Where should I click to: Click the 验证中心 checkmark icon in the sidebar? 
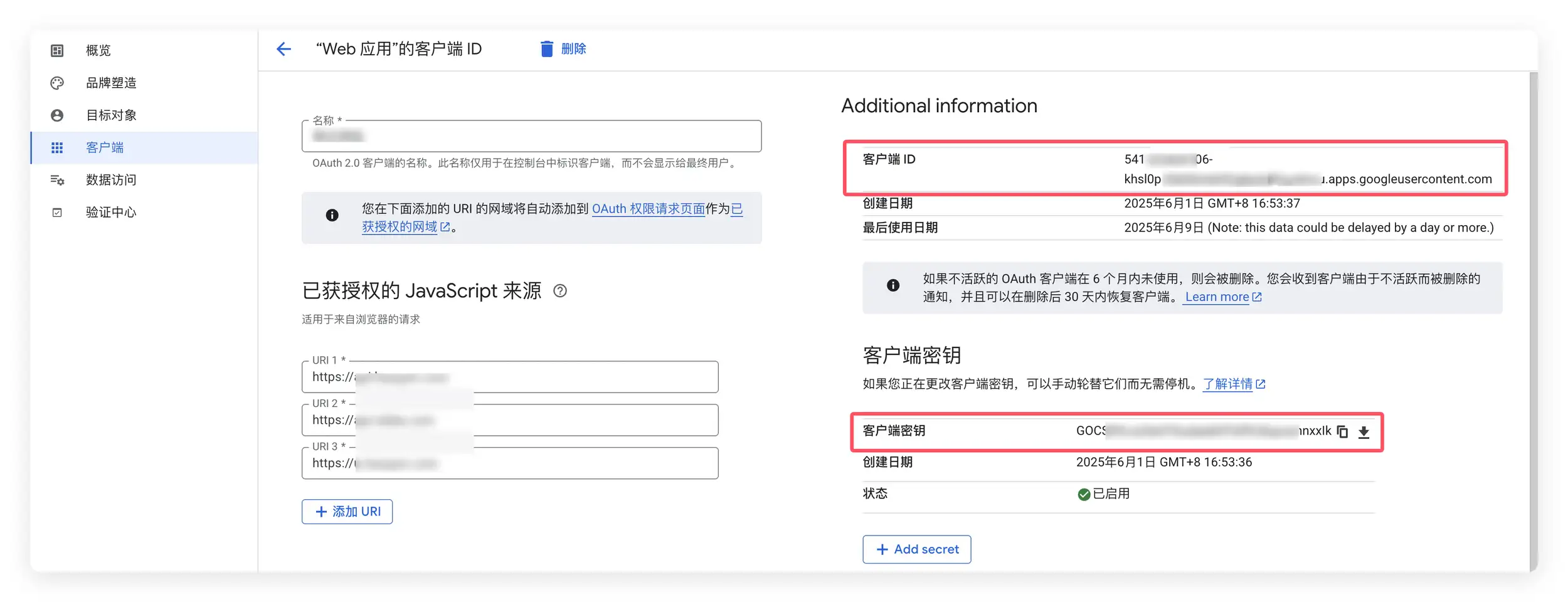click(58, 212)
